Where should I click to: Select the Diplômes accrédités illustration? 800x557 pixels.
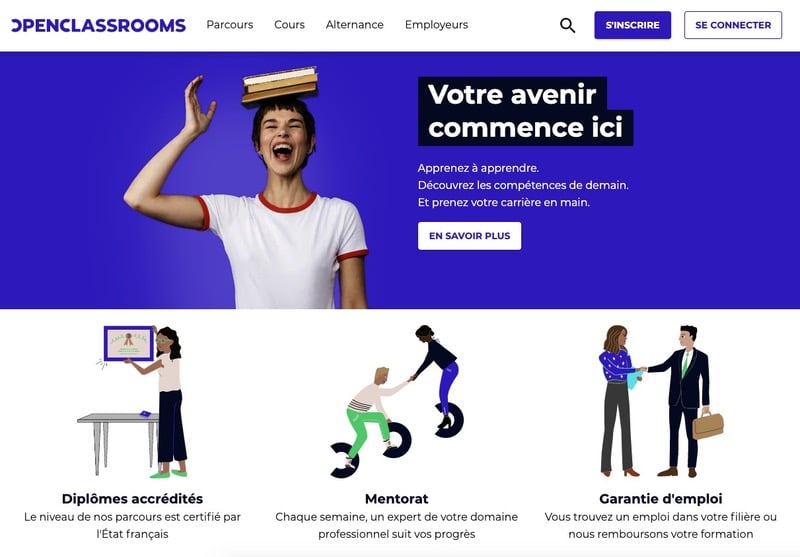click(x=133, y=401)
